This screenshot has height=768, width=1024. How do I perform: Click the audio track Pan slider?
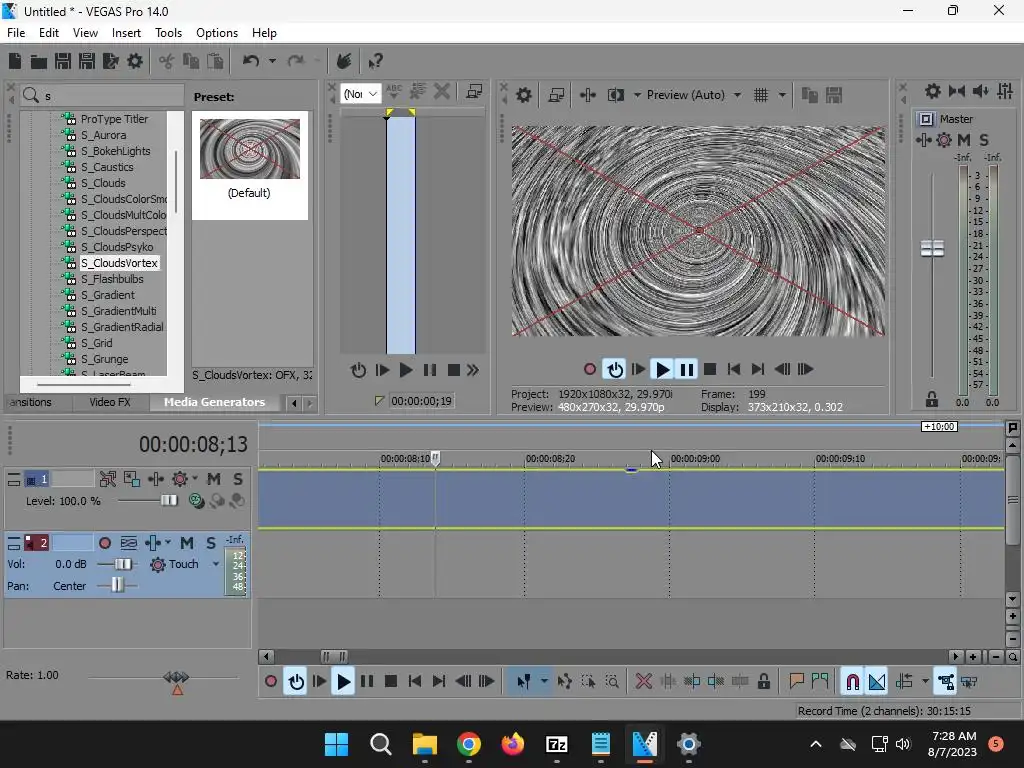click(117, 585)
